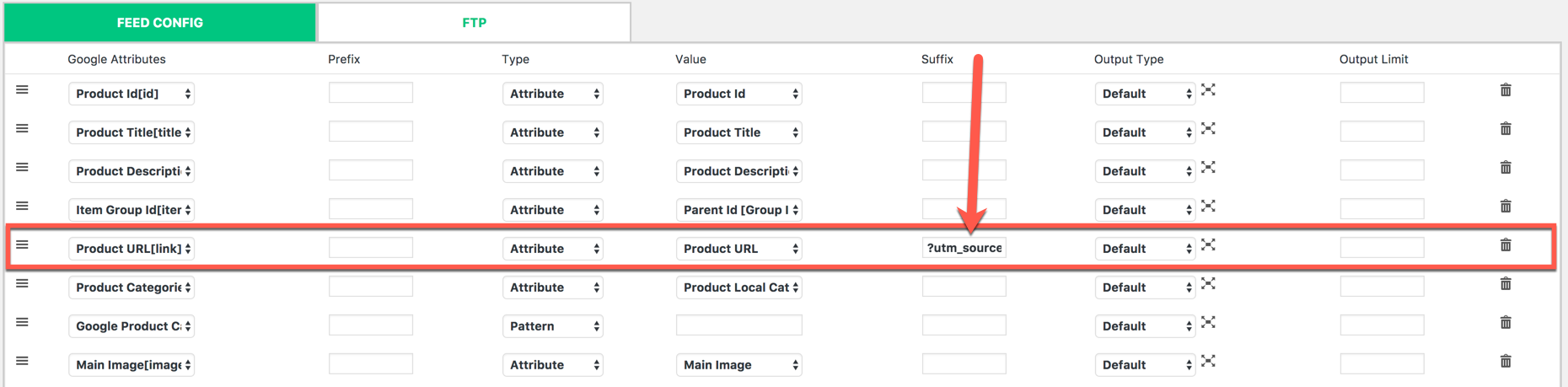
Task: Grab drag handle of Product Title row
Action: pyautogui.click(x=23, y=129)
